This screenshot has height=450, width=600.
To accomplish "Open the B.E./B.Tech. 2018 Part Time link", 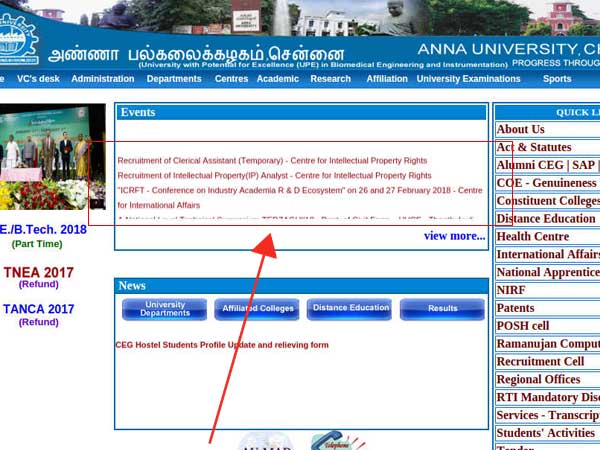I will 43,236.
